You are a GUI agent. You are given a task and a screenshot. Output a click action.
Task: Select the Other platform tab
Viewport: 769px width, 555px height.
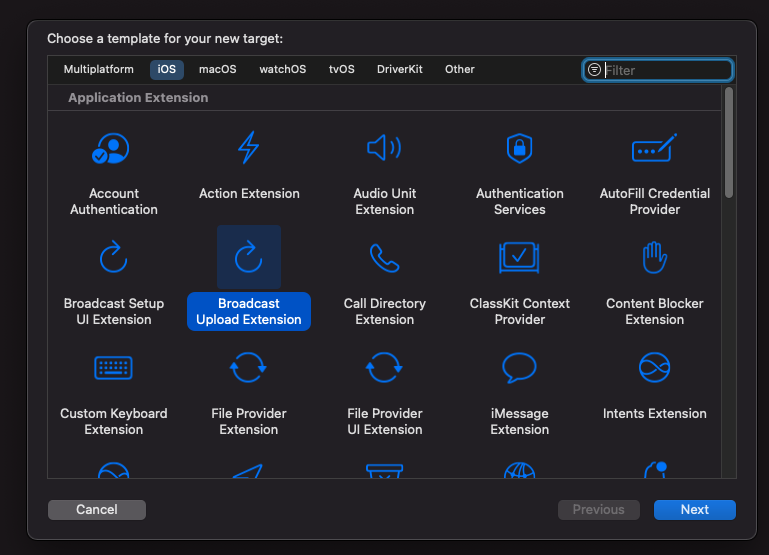click(x=460, y=70)
